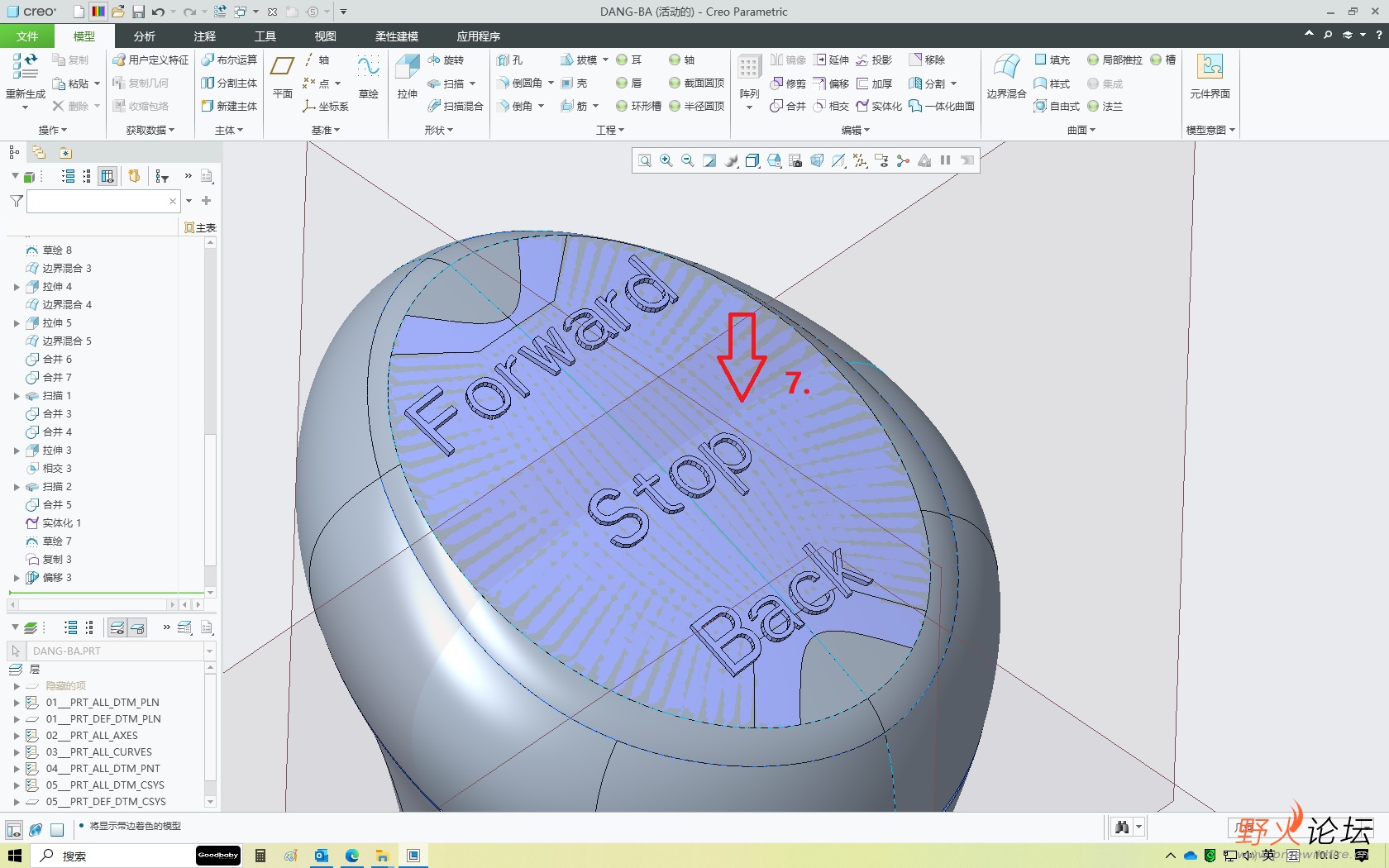Open the DANG-BA.PRT model dropdown

coord(209,651)
